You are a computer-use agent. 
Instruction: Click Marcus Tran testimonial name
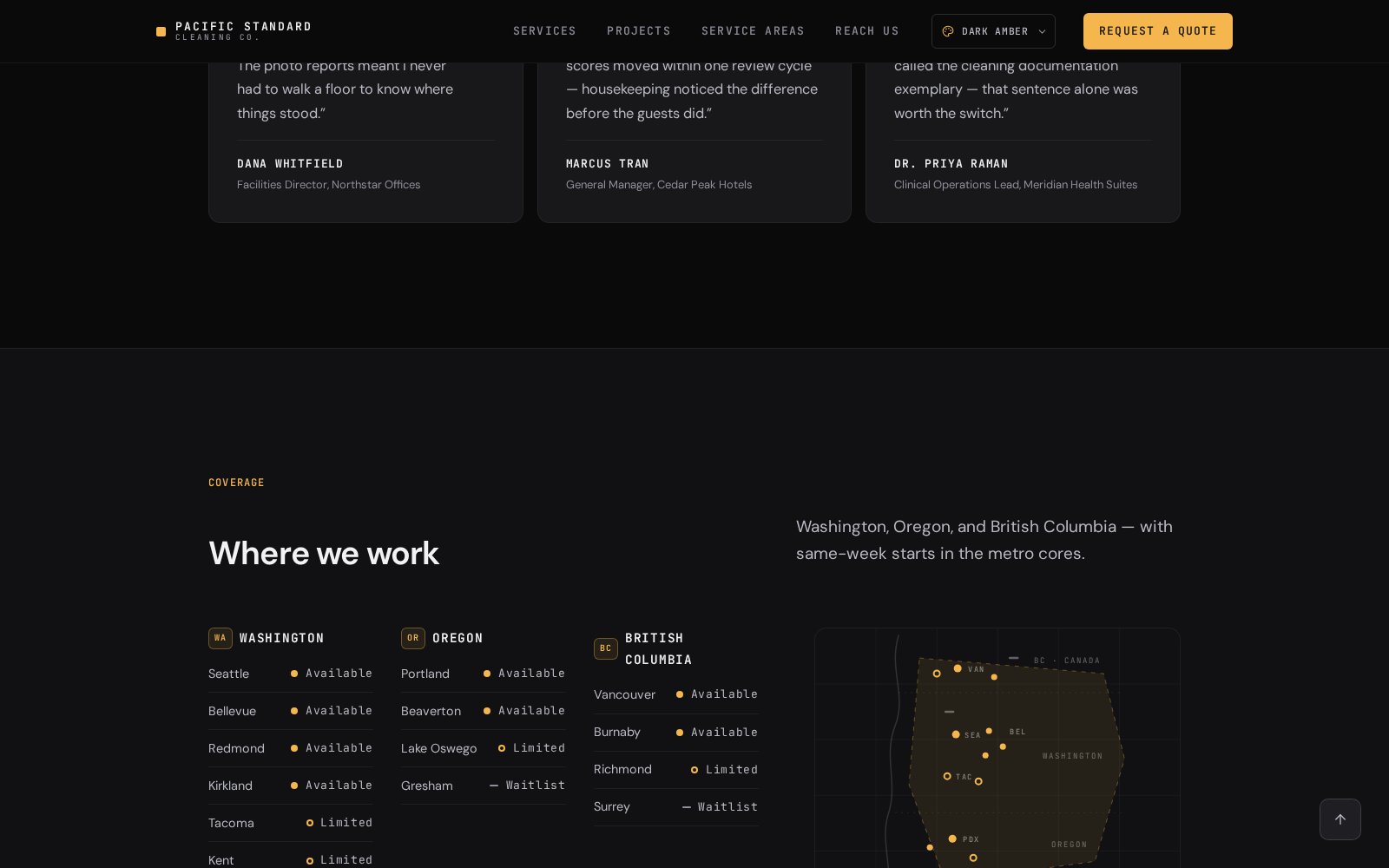(608, 164)
